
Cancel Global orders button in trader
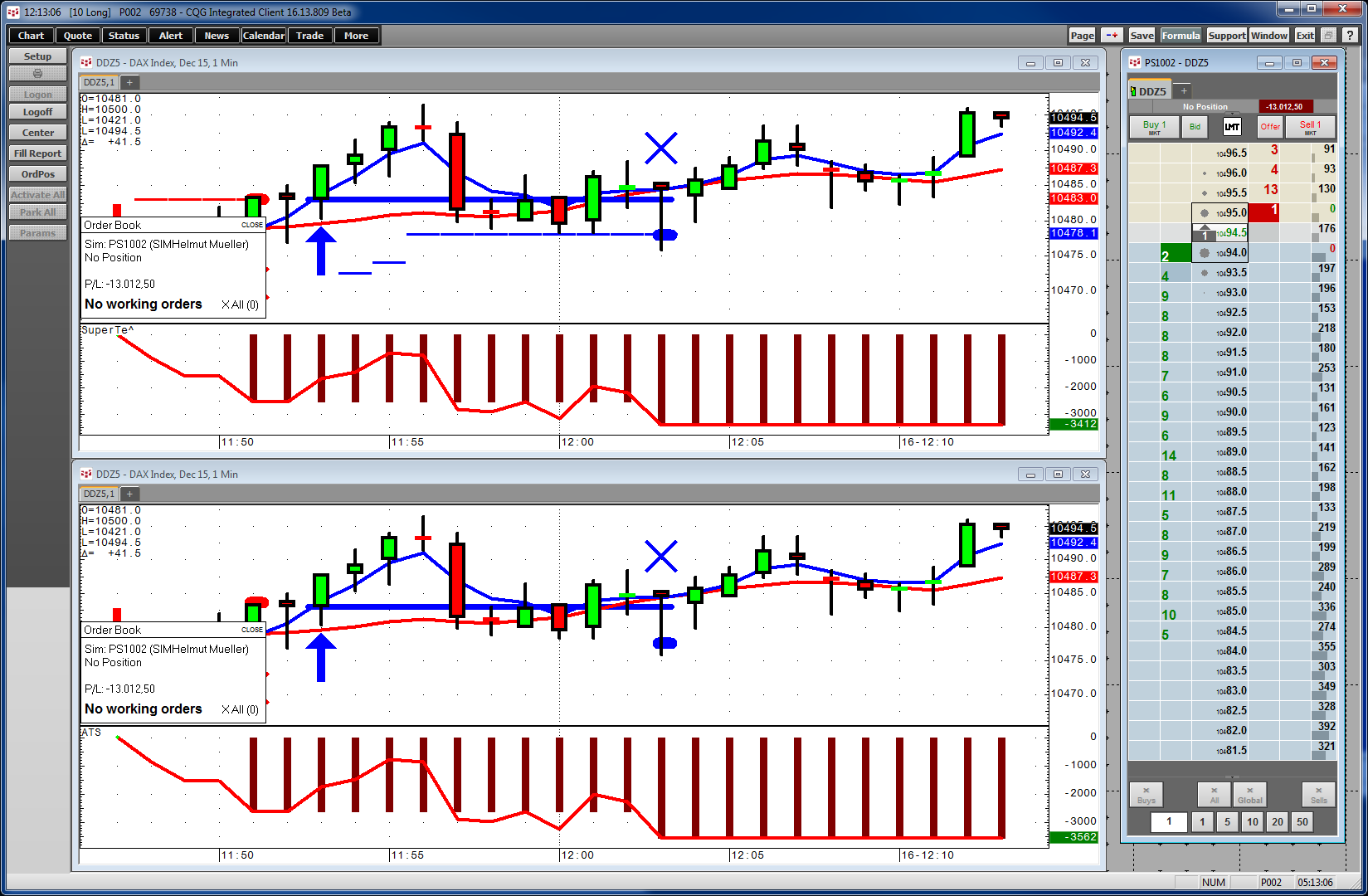point(1249,795)
